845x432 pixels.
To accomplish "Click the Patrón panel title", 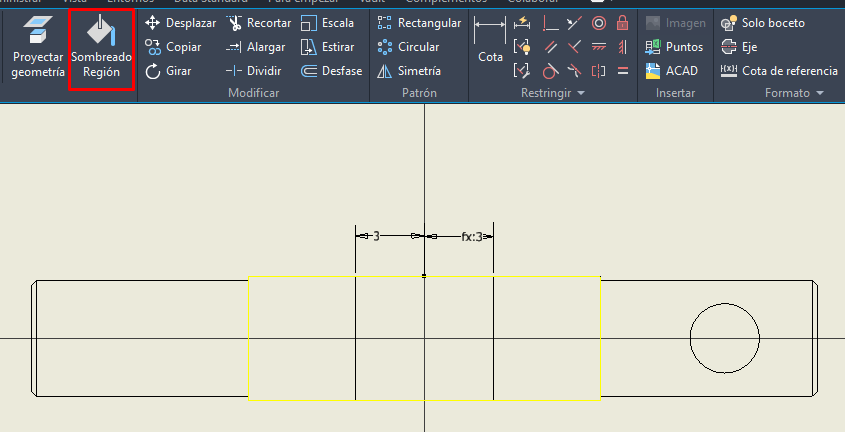I will pos(419,93).
